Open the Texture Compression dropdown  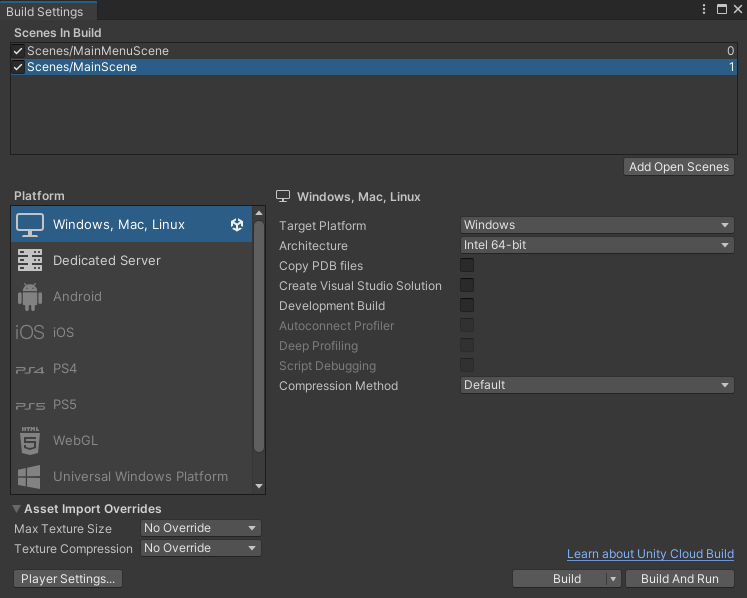click(x=201, y=548)
